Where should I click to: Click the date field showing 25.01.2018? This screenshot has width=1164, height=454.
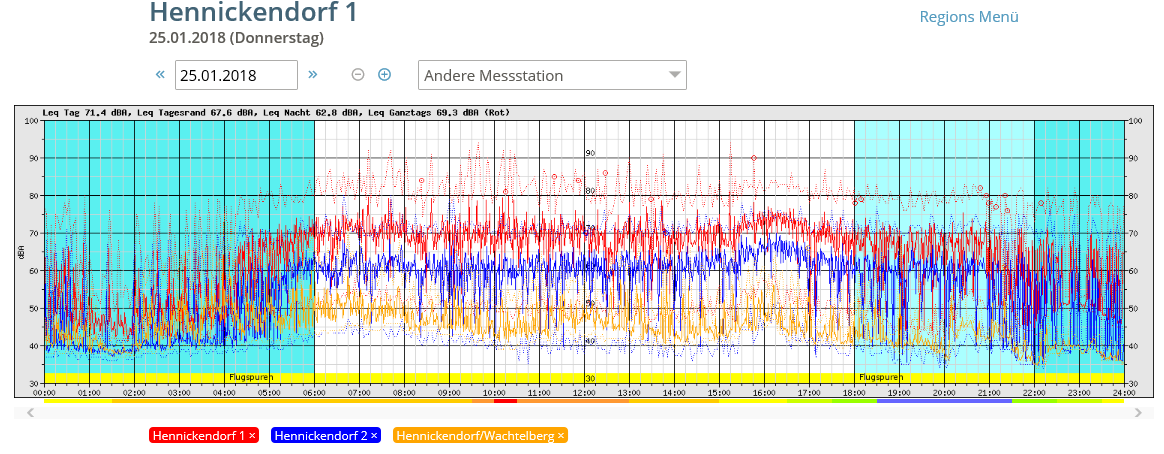click(x=236, y=75)
